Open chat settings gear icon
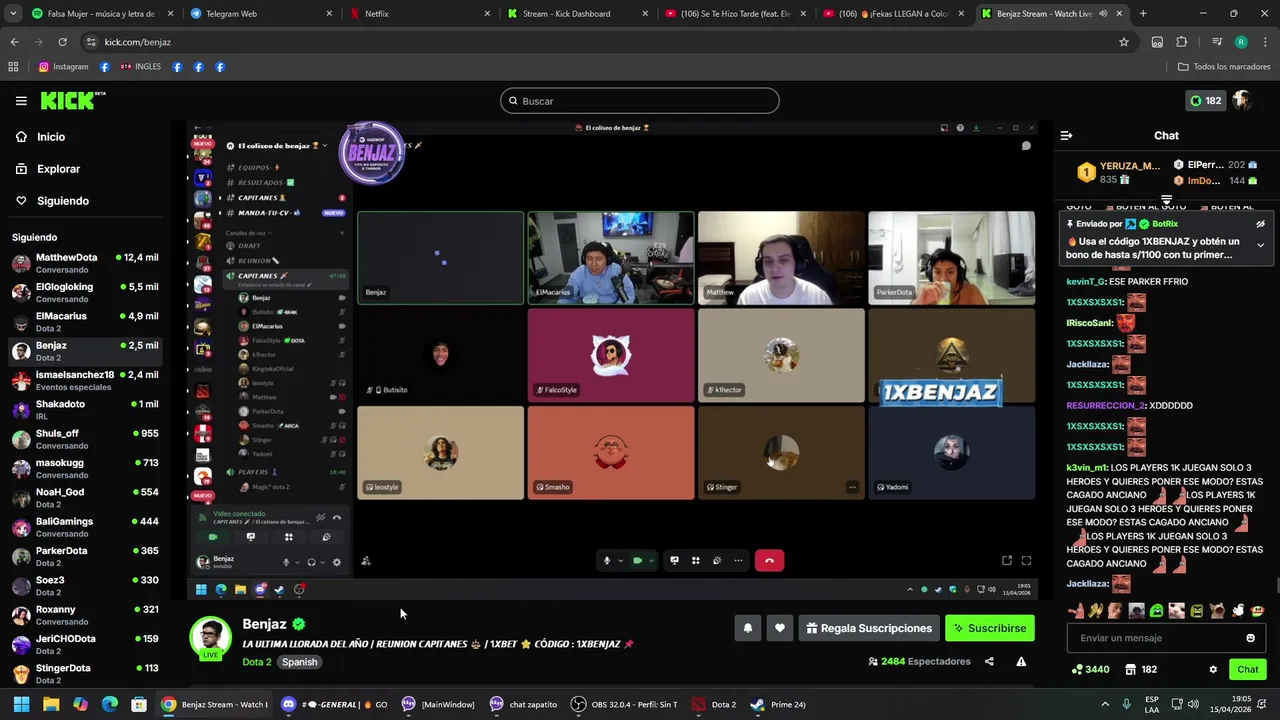This screenshot has height=720, width=1280. click(x=1213, y=669)
